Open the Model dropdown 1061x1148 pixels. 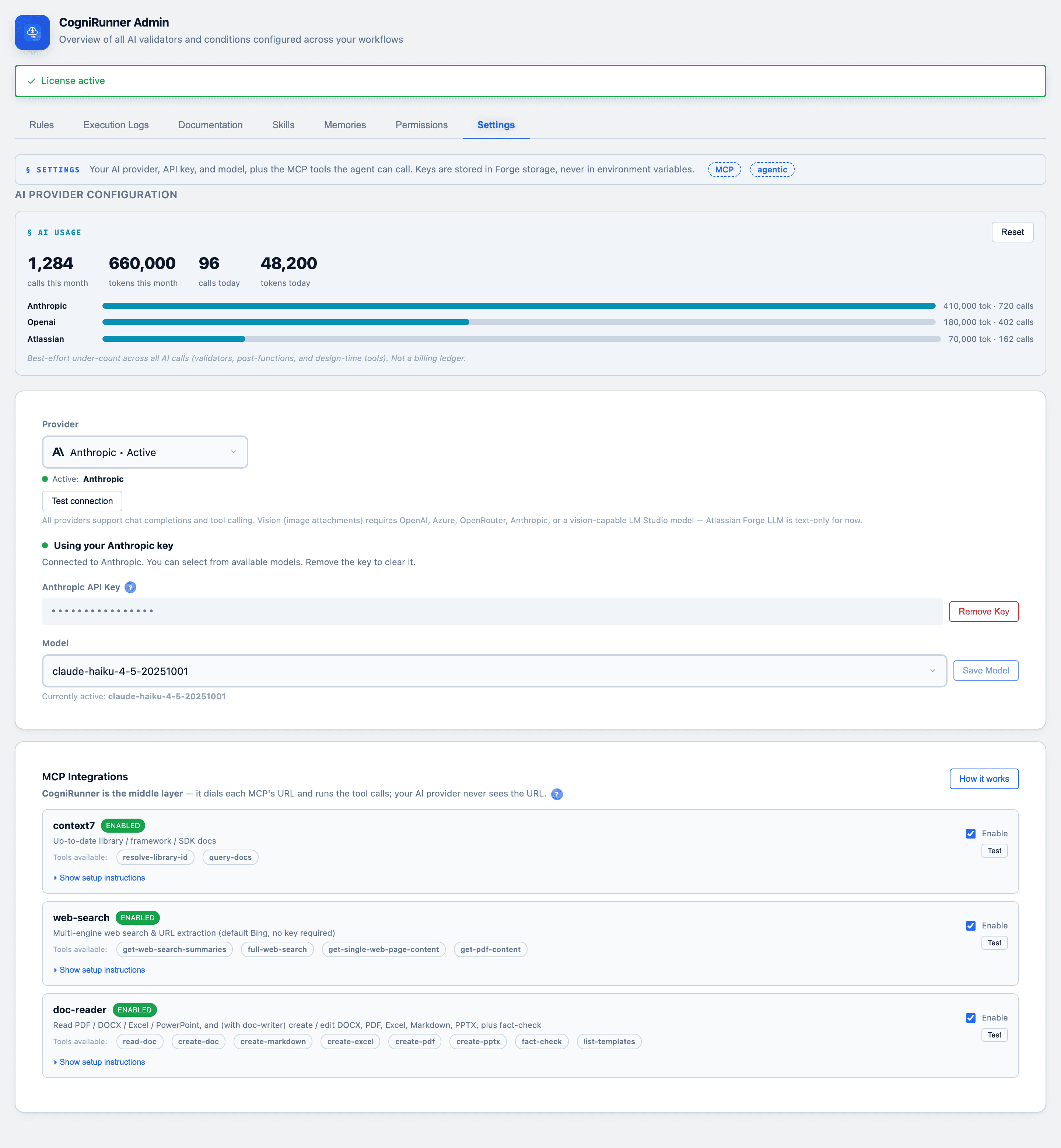494,671
